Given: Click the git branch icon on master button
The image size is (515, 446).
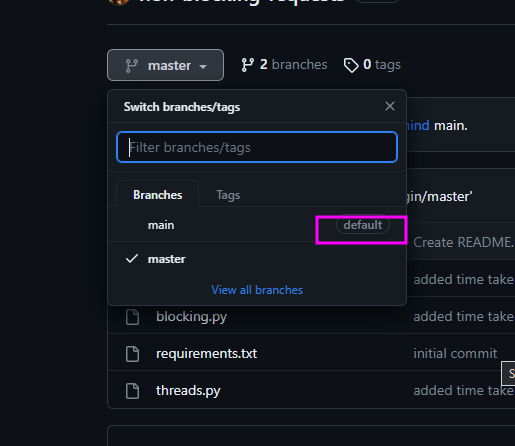Looking at the screenshot, I should (132, 66).
